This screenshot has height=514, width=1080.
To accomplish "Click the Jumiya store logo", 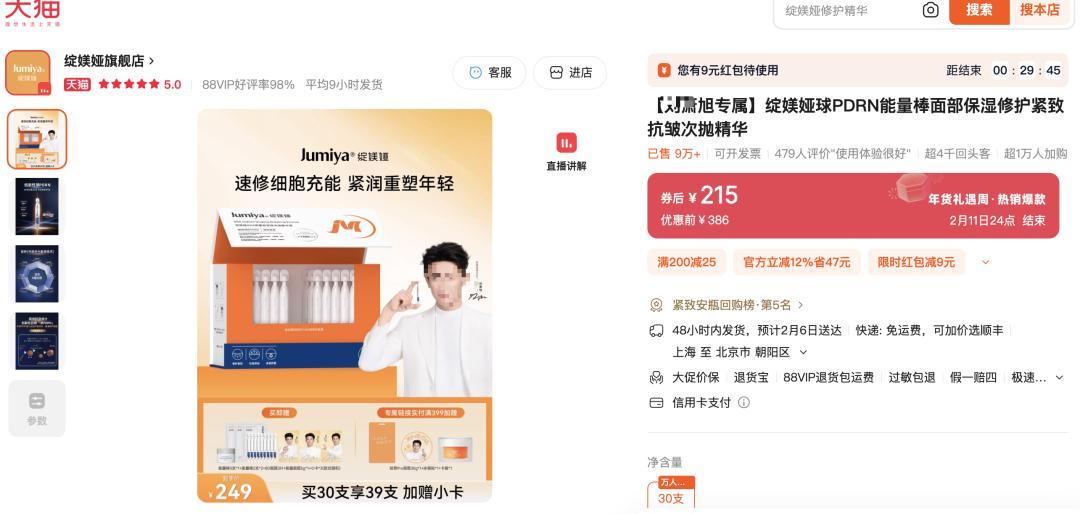I will [28, 72].
